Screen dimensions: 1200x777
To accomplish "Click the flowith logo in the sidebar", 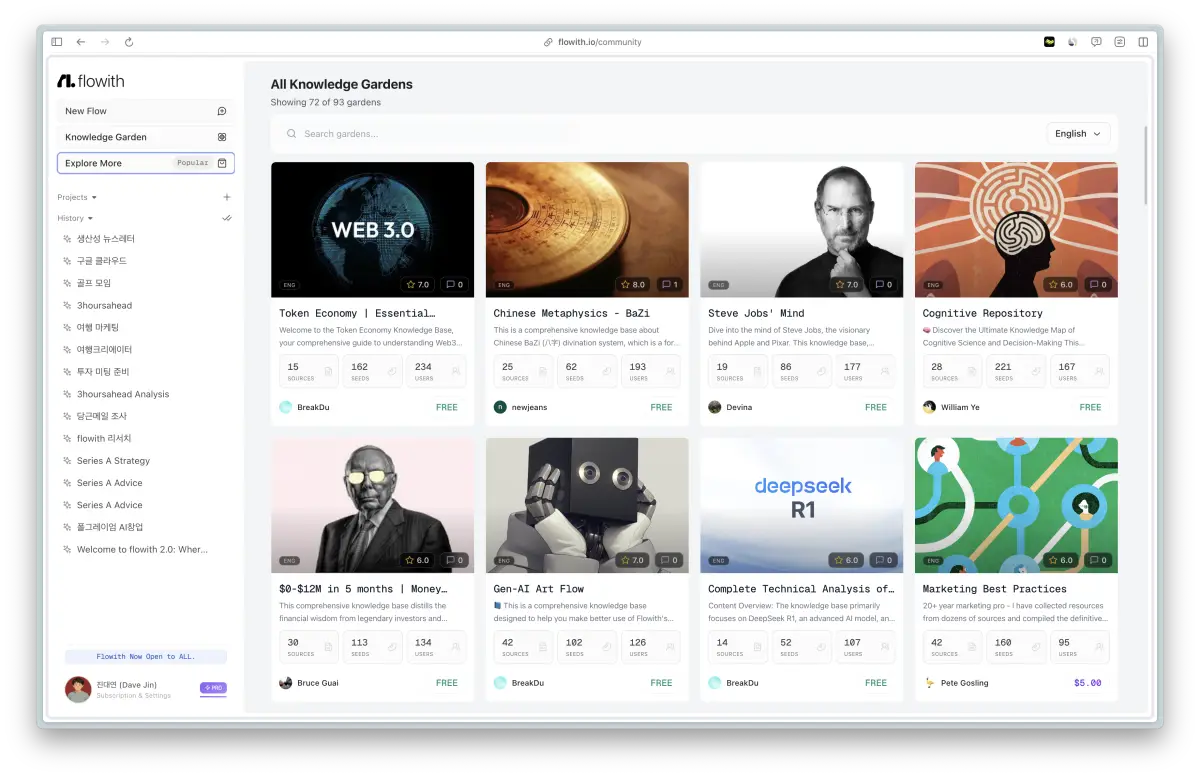I will coord(91,81).
